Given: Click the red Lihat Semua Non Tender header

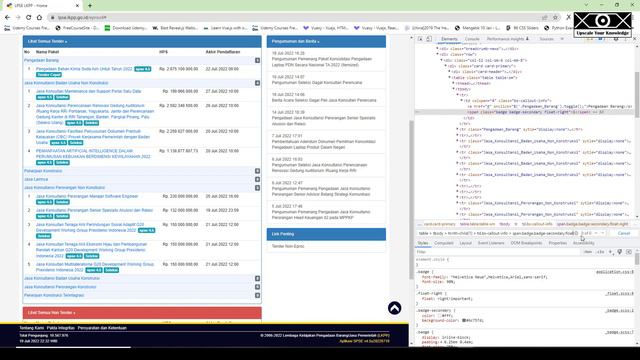Looking at the screenshot, I should pyautogui.click(x=142, y=313).
